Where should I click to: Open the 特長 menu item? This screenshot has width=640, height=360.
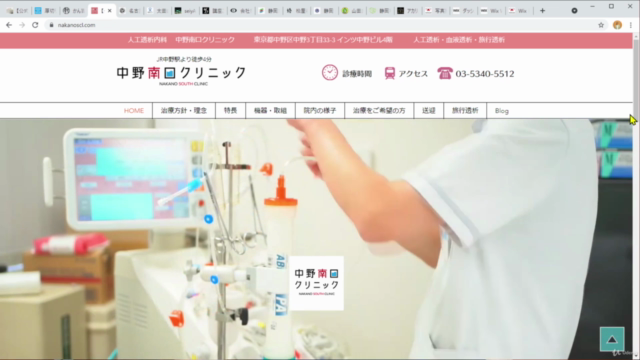(x=231, y=111)
